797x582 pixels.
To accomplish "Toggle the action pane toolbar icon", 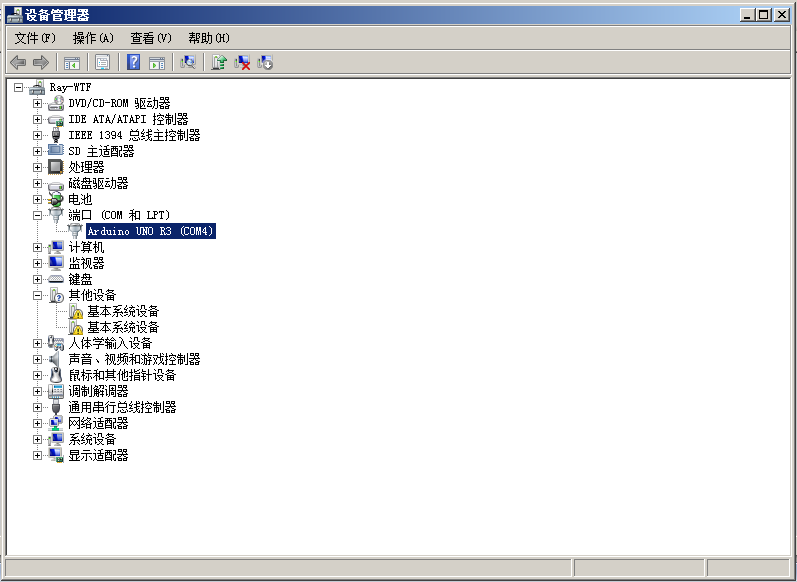I will click(x=157, y=63).
